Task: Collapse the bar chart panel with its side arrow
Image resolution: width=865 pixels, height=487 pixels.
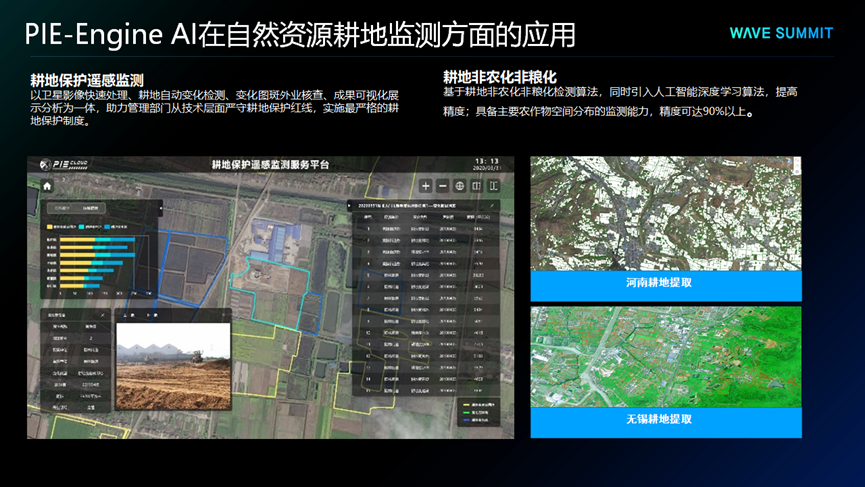Action: (x=161, y=208)
